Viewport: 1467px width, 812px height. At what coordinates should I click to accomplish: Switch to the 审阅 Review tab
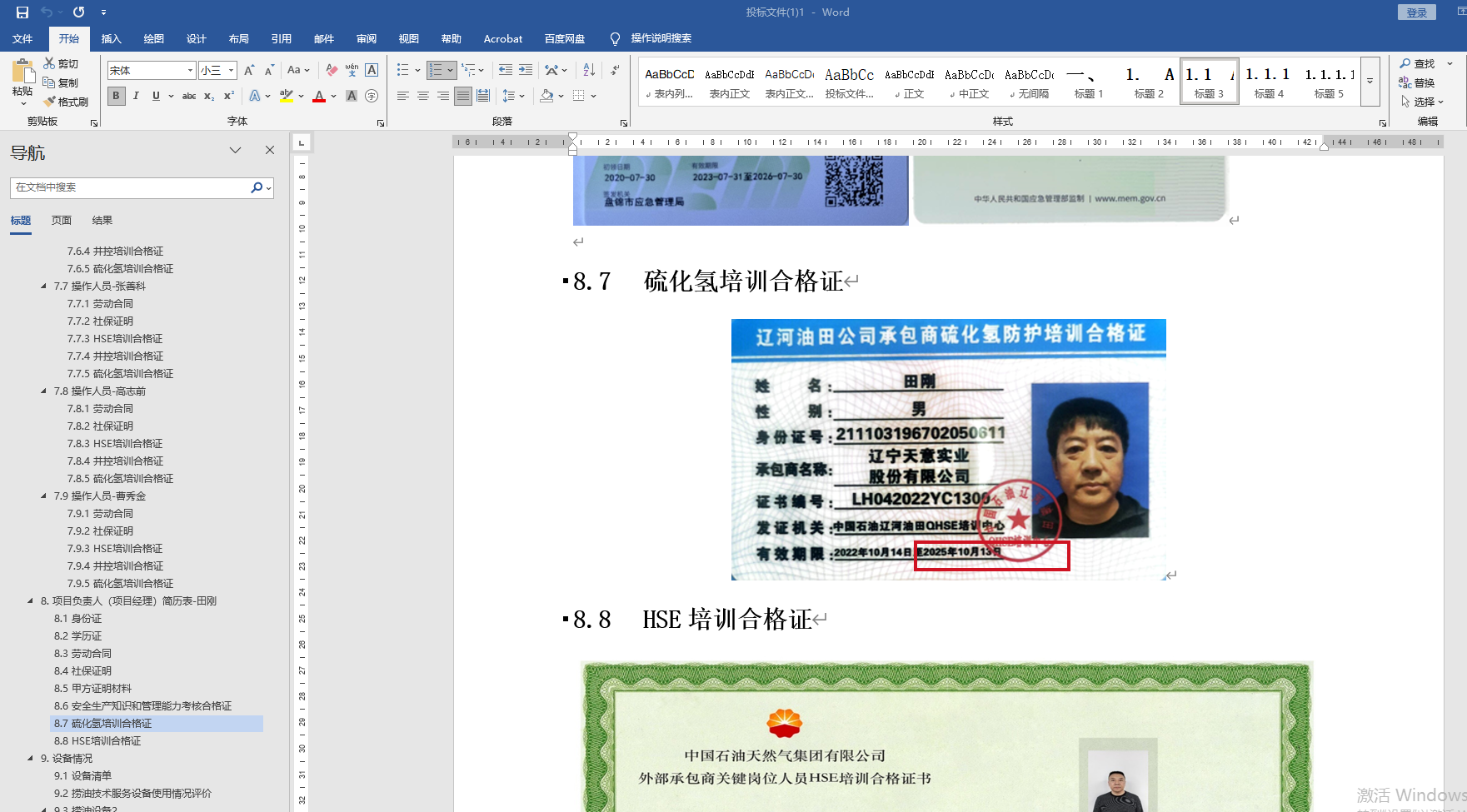[367, 39]
